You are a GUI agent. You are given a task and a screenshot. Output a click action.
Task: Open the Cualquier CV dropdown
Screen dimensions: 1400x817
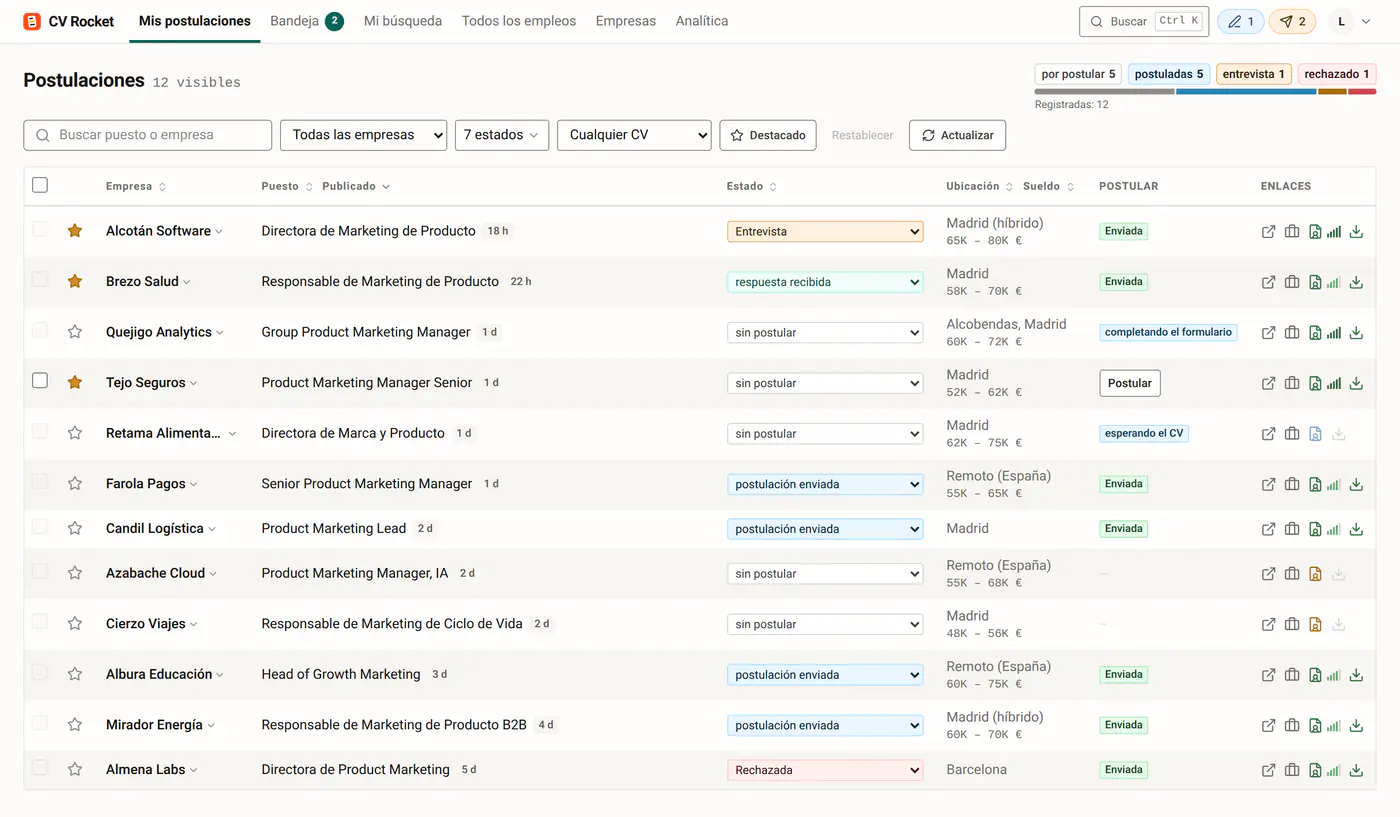point(634,135)
